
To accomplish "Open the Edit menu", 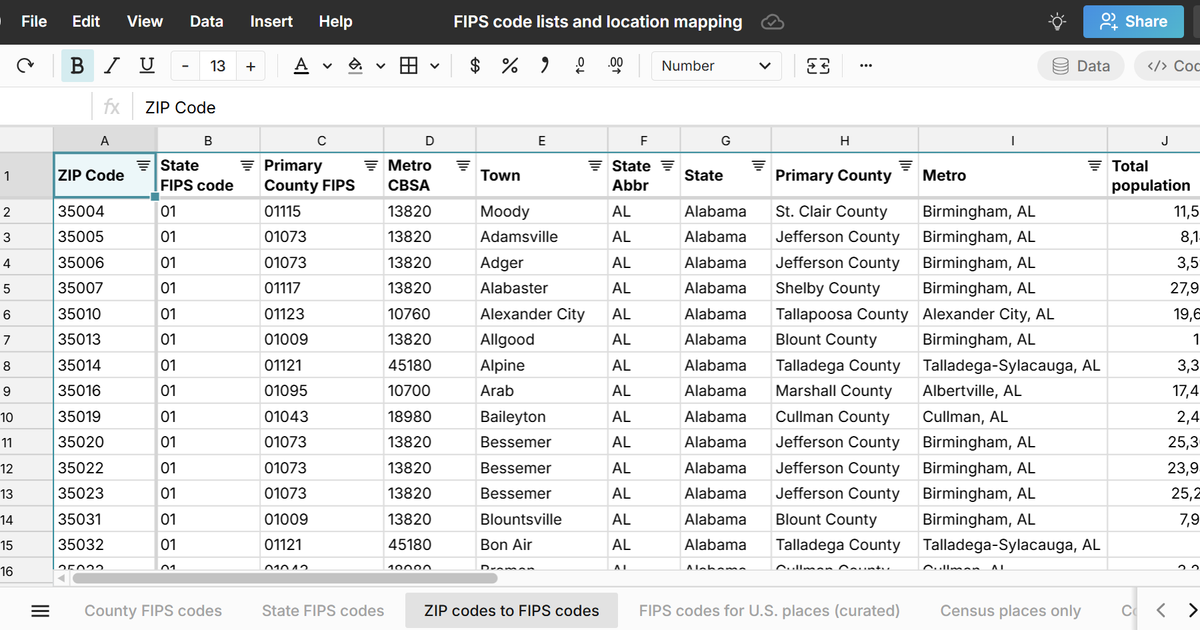I will pos(86,21).
